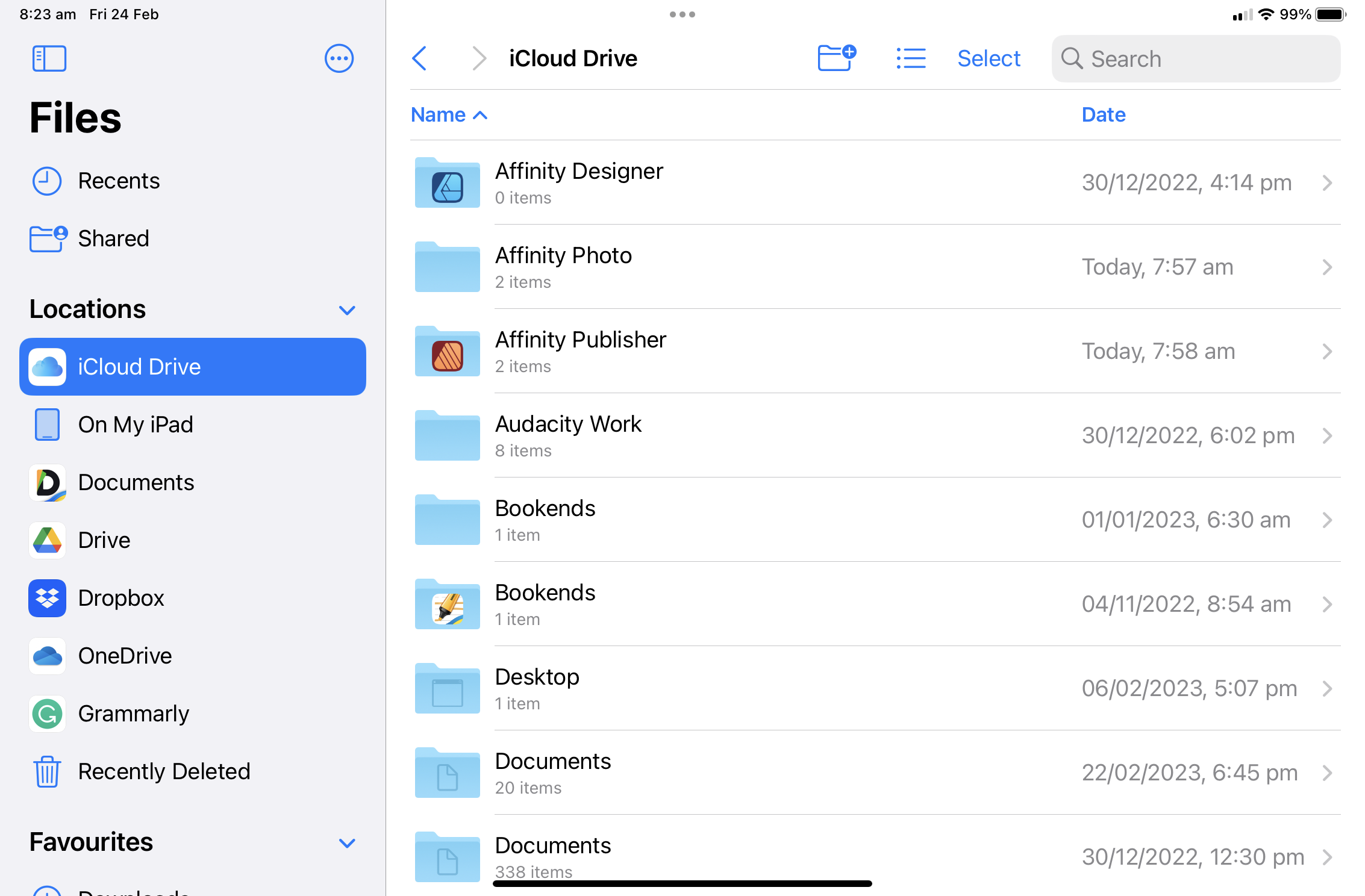Toggle Name sort order

tap(449, 114)
